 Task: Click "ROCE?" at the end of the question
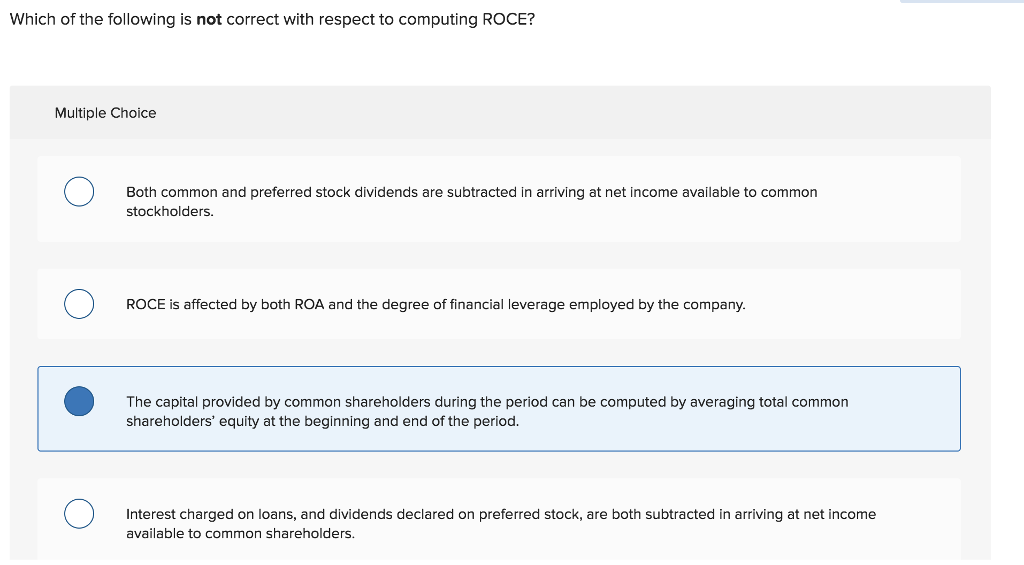point(509,20)
